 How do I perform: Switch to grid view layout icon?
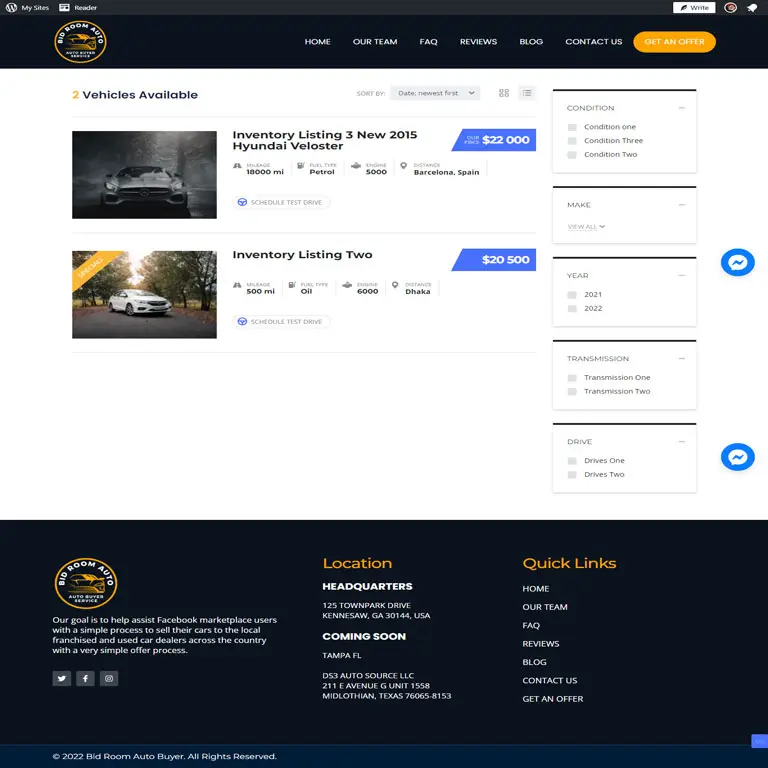pos(504,93)
